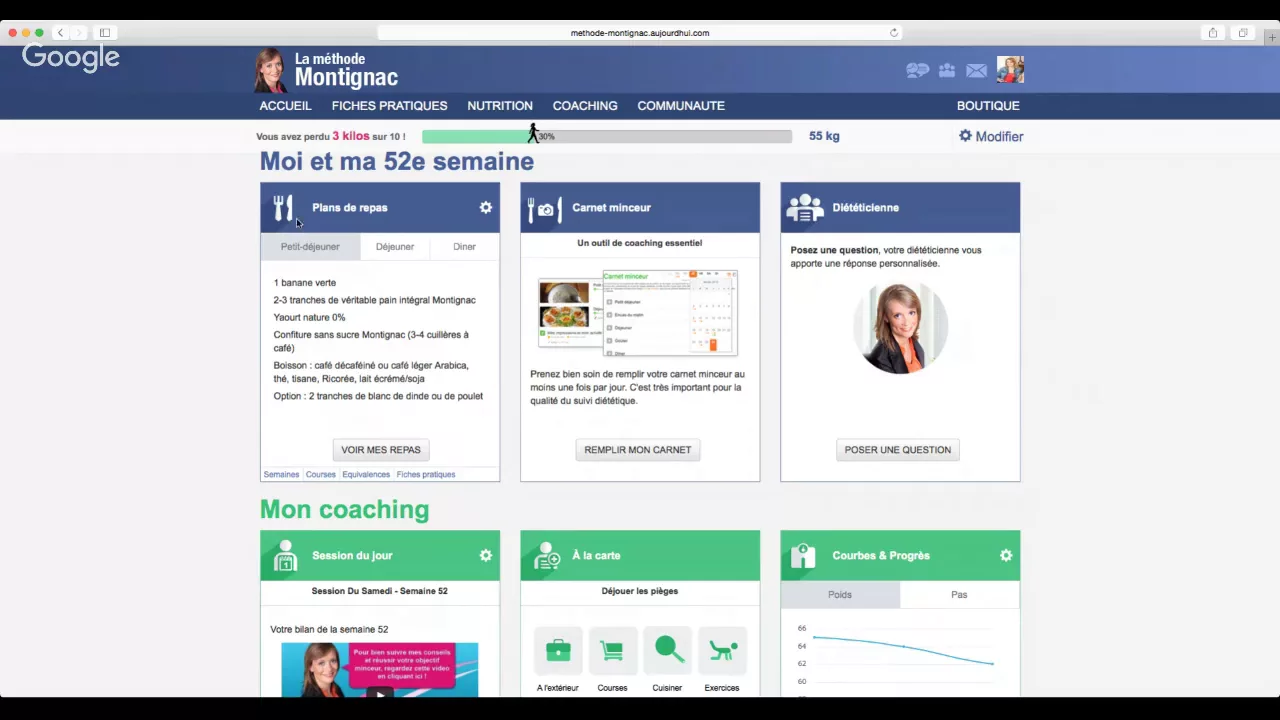The height and width of the screenshot is (720, 1280).
Task: Click the Modifier link
Action: [x=991, y=136]
